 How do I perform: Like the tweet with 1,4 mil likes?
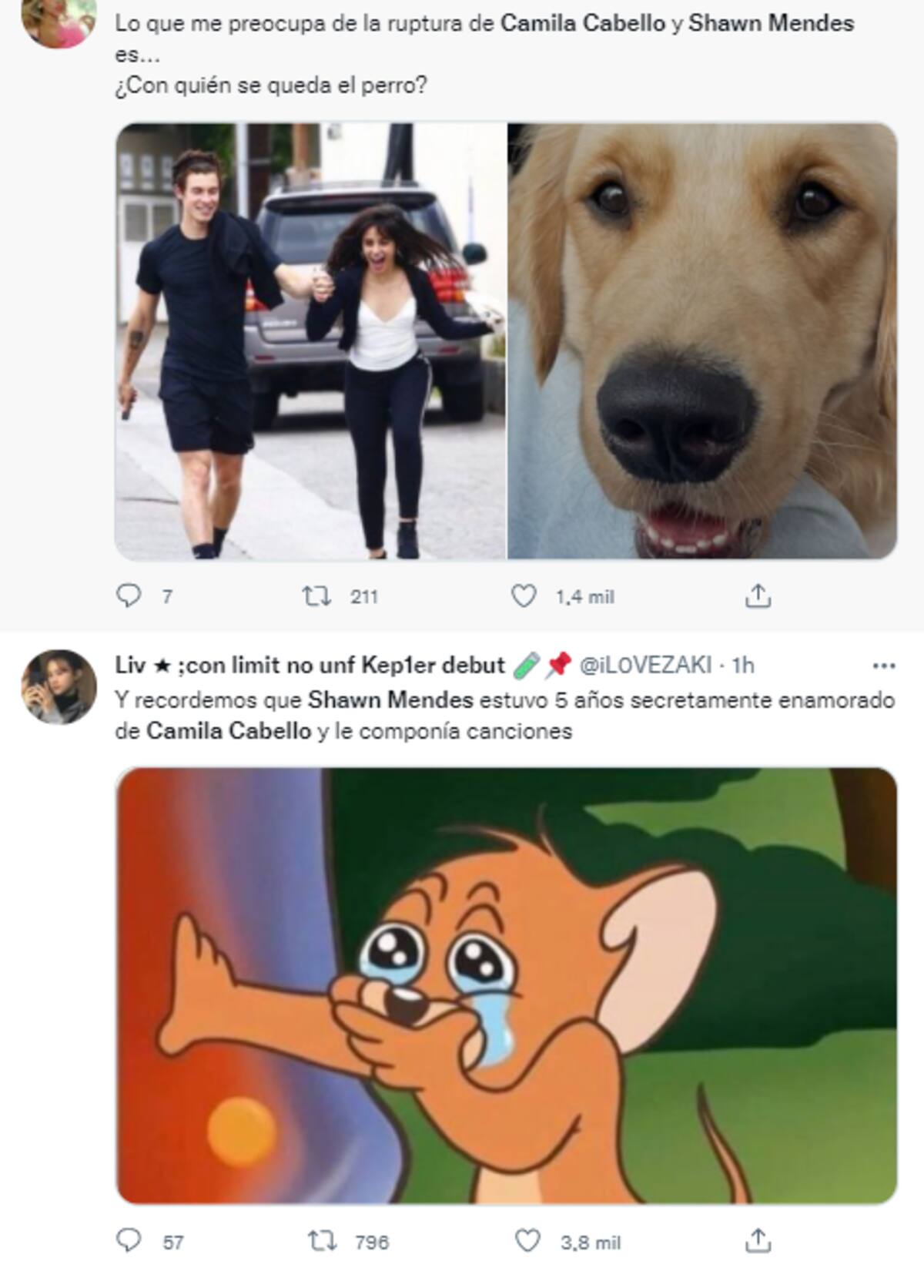(x=524, y=596)
